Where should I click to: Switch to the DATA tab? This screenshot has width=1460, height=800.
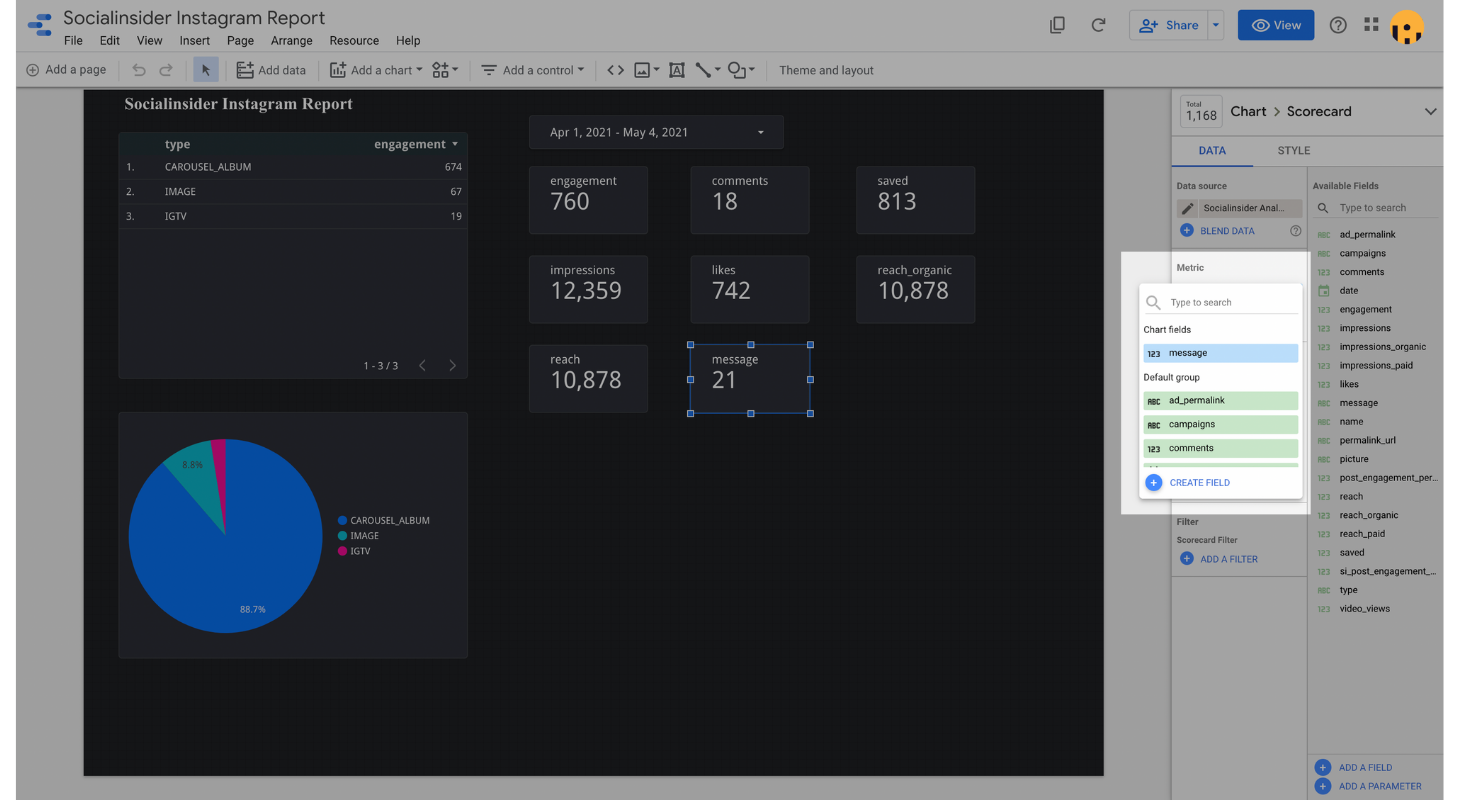click(x=1212, y=151)
